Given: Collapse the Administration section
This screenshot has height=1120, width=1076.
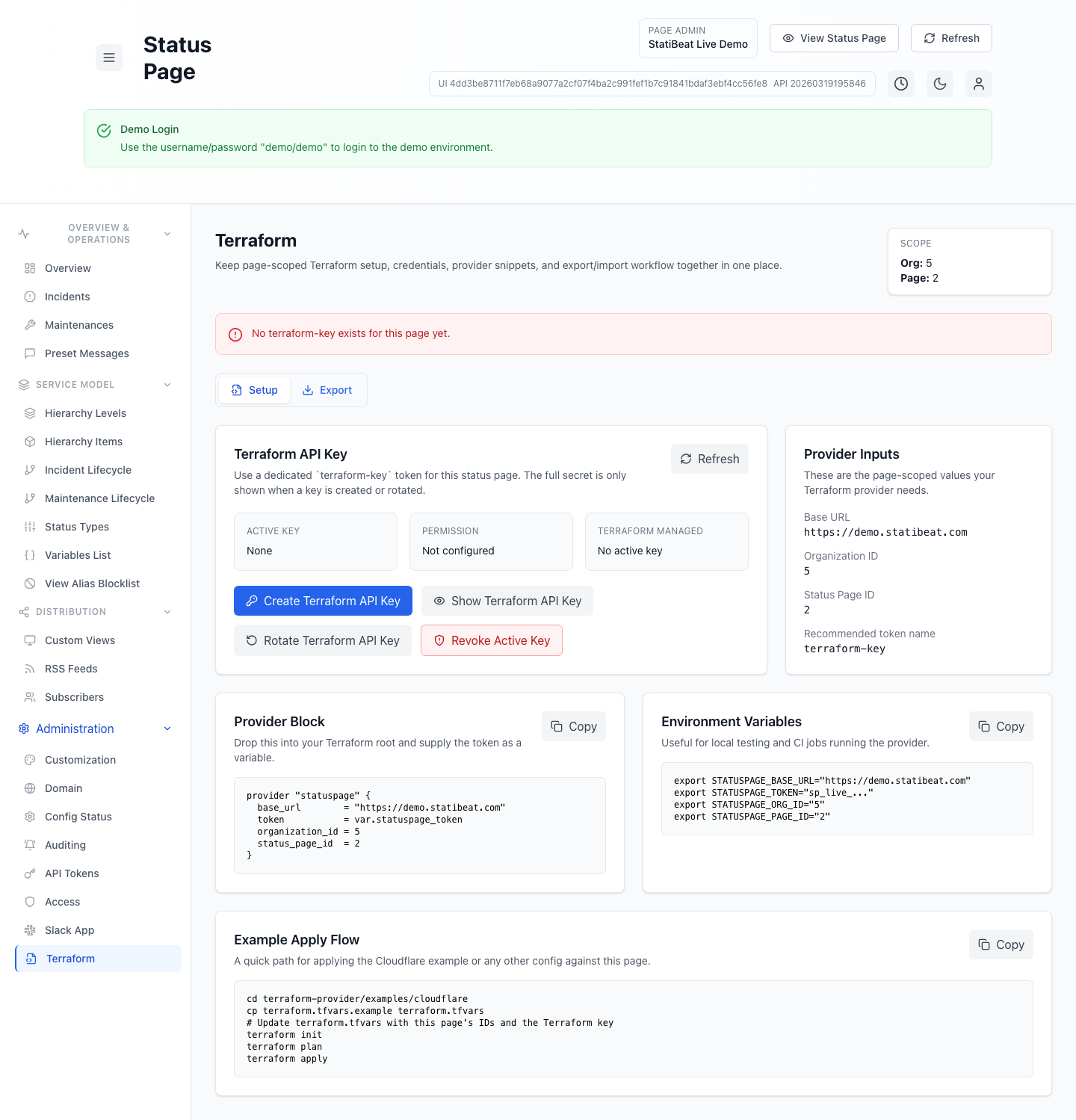Looking at the screenshot, I should tap(167, 728).
